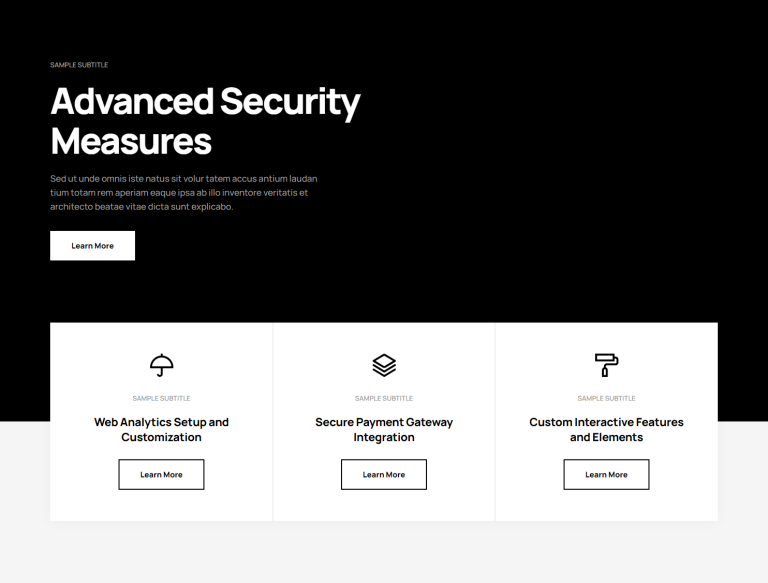
Task: Click the umbrella icon
Action: tap(161, 365)
